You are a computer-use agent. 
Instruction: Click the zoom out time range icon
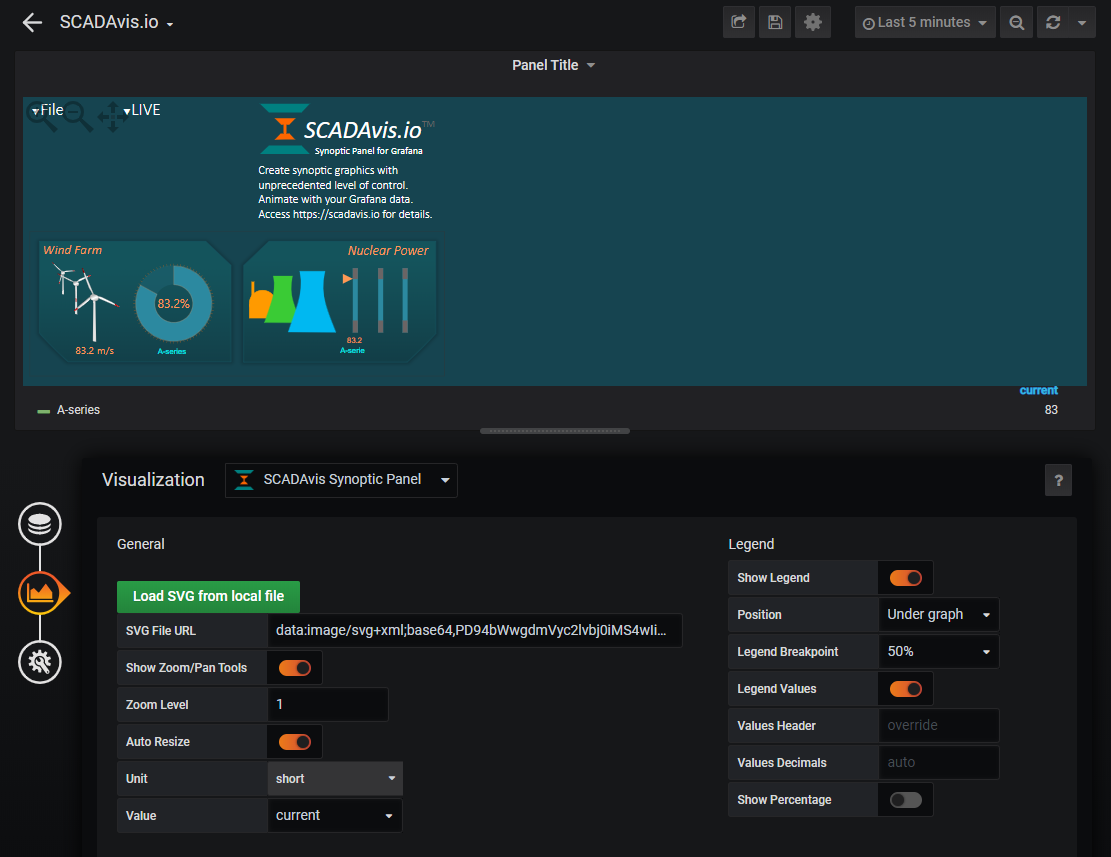tap(1016, 22)
